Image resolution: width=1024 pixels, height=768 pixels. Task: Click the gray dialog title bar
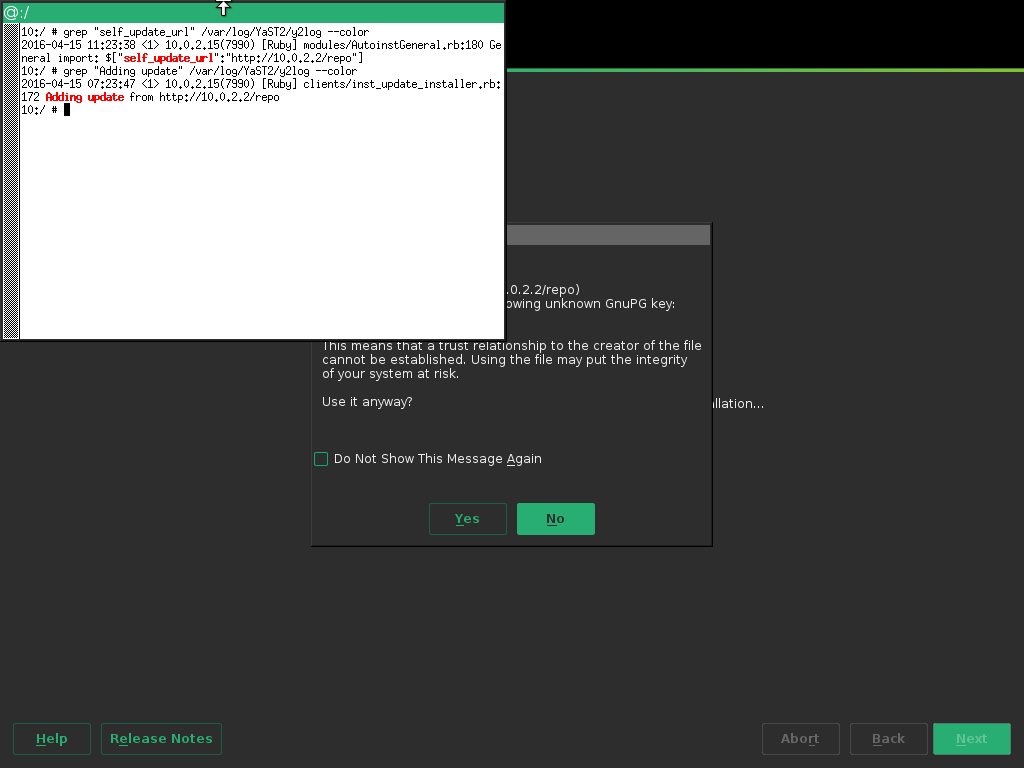tap(608, 235)
